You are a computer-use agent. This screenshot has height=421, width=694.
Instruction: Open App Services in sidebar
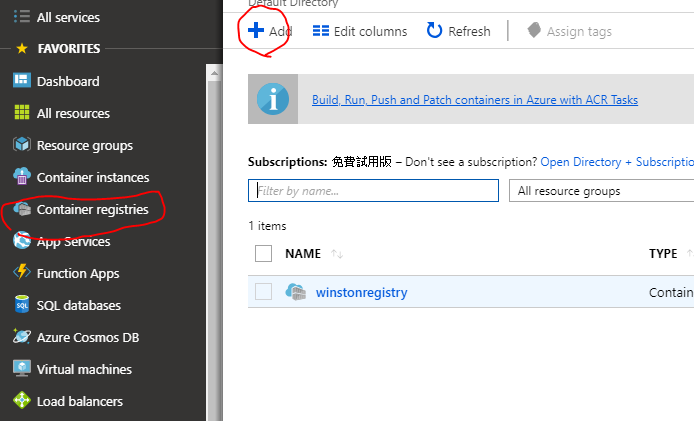coord(73,242)
